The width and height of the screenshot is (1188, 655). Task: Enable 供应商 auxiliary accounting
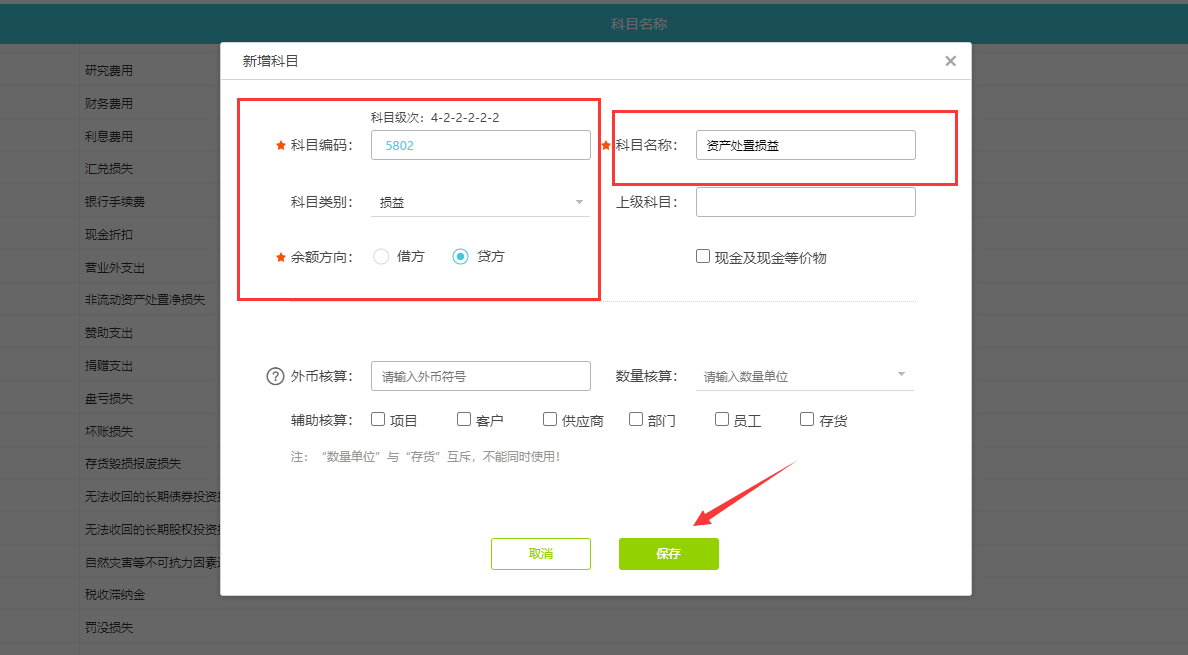(550, 420)
